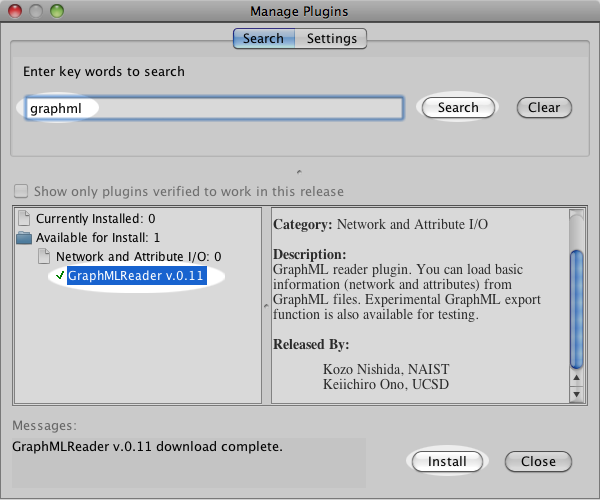Click the yellow minimize window button
Screen dimensions: 600x500
(35, 11)
